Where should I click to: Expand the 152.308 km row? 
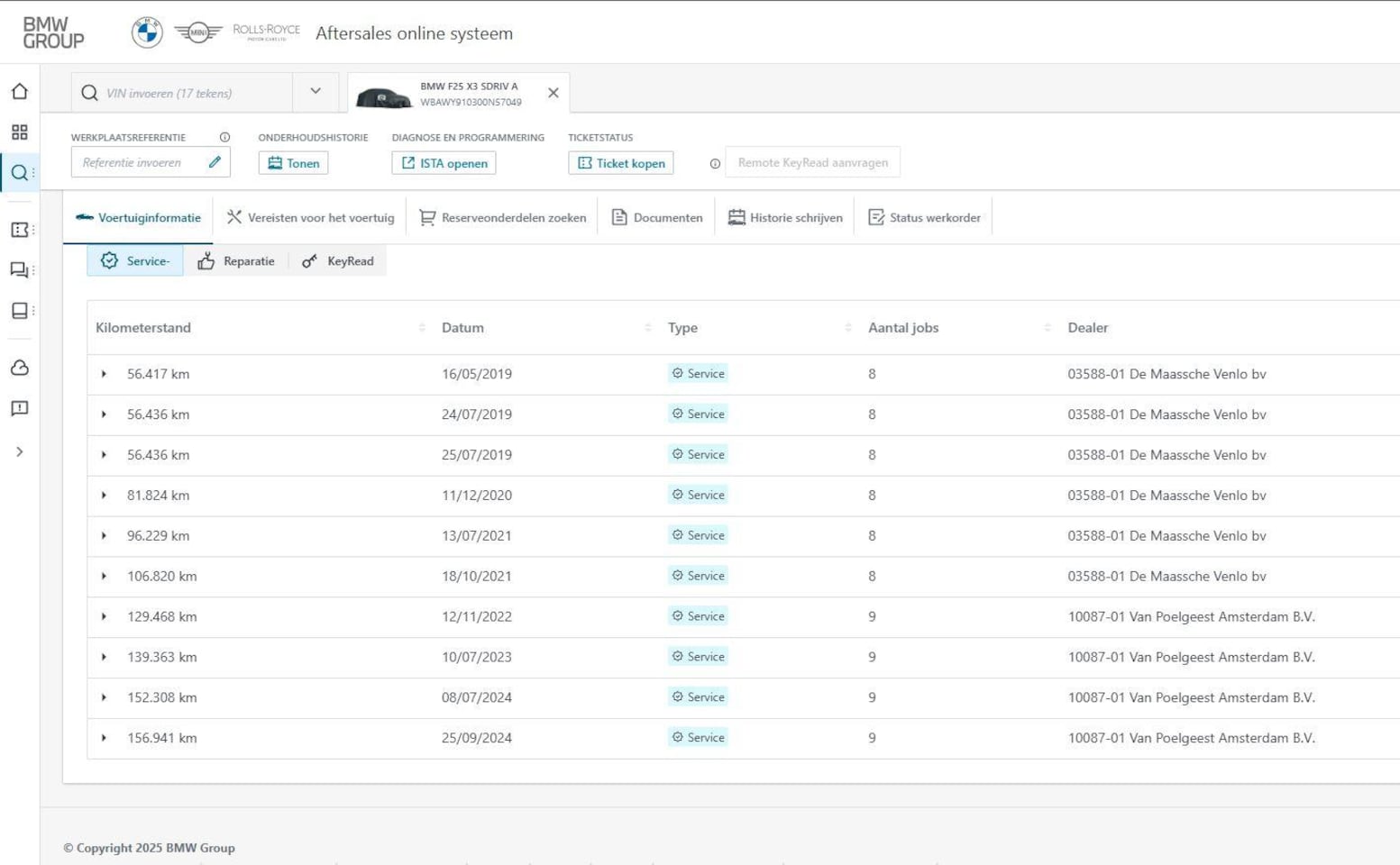(104, 697)
